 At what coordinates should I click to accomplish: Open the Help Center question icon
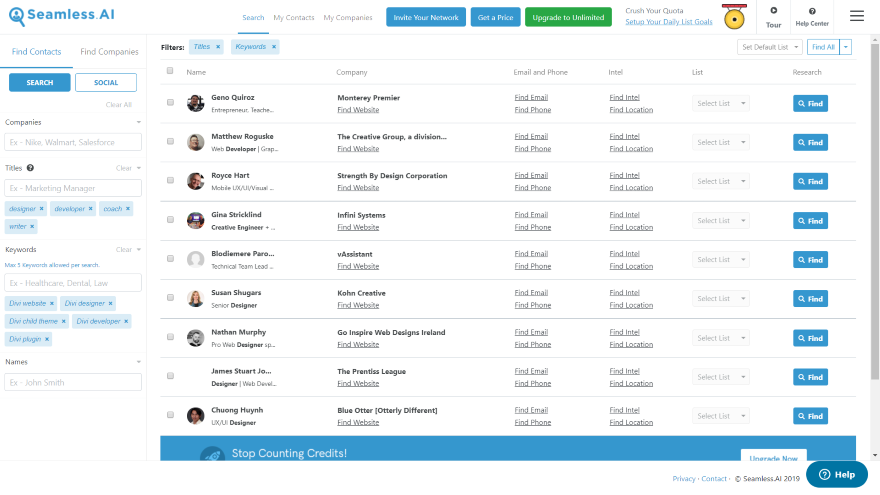click(811, 11)
